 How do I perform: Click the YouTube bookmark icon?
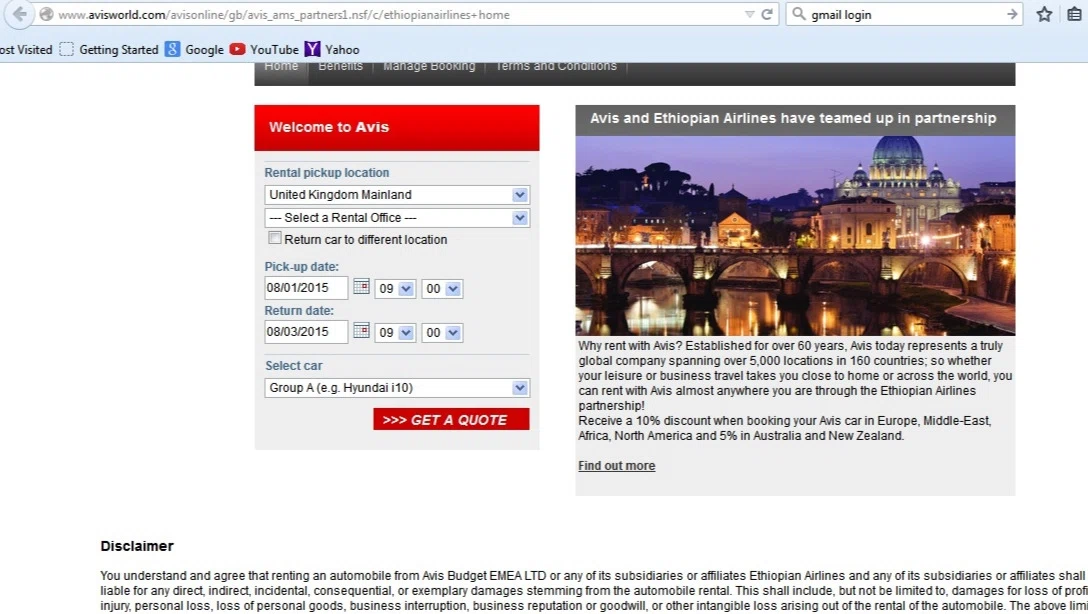pos(237,49)
